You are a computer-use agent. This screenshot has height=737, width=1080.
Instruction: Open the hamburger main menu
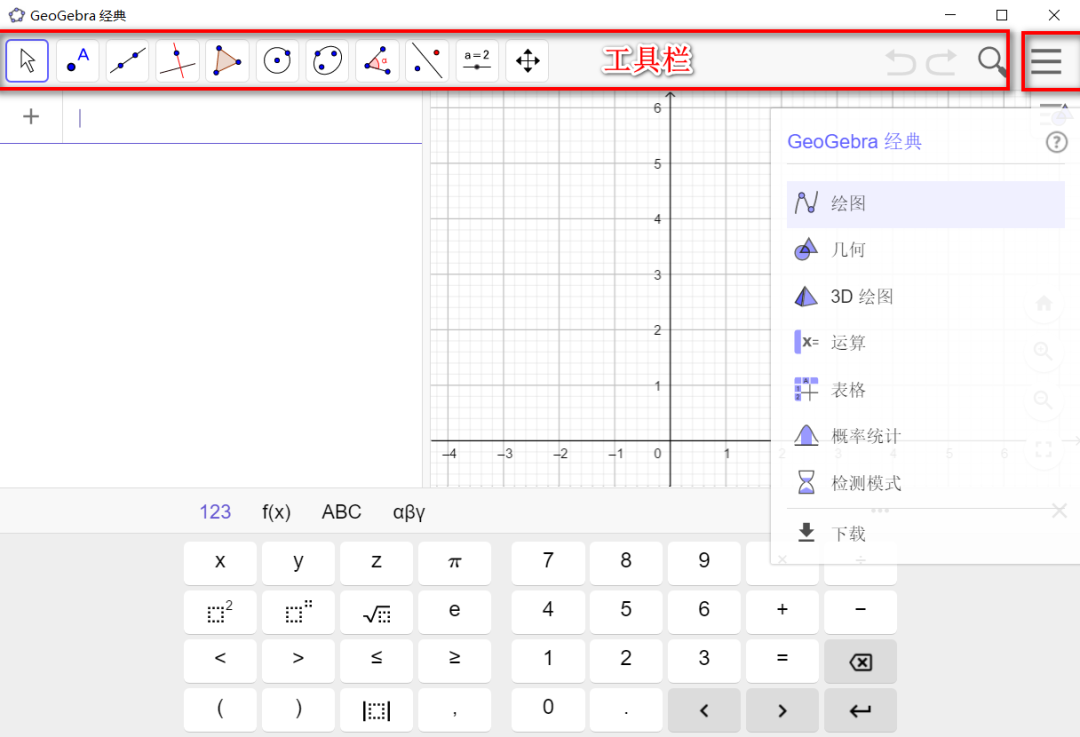(1046, 61)
